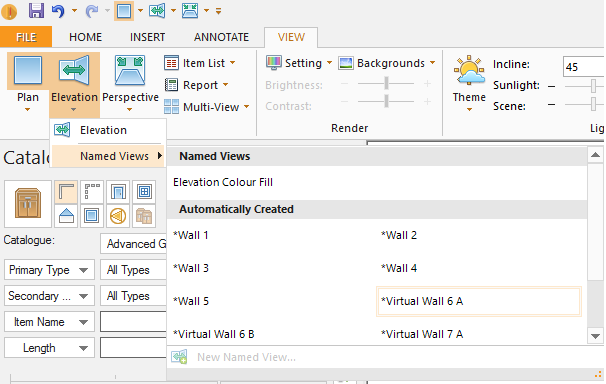The image size is (606, 384).
Task: Select the orange circular category icon
Action: point(118,216)
